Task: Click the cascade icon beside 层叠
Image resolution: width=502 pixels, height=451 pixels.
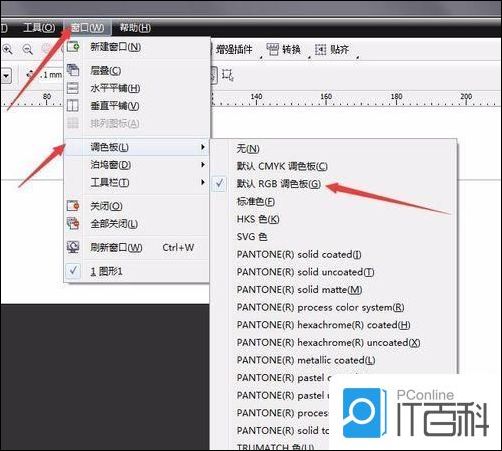Action: [73, 70]
